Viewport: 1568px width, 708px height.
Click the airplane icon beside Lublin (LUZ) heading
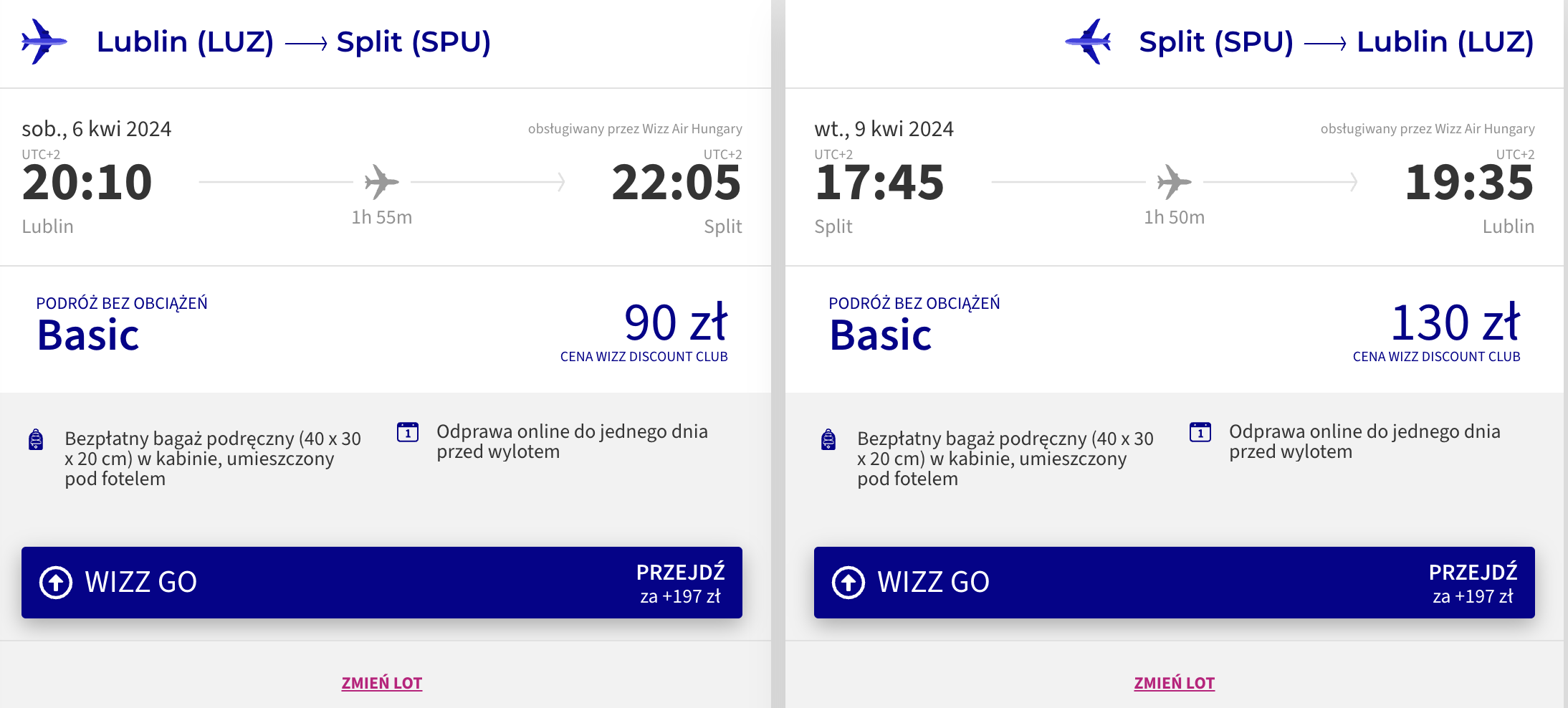pos(44,42)
